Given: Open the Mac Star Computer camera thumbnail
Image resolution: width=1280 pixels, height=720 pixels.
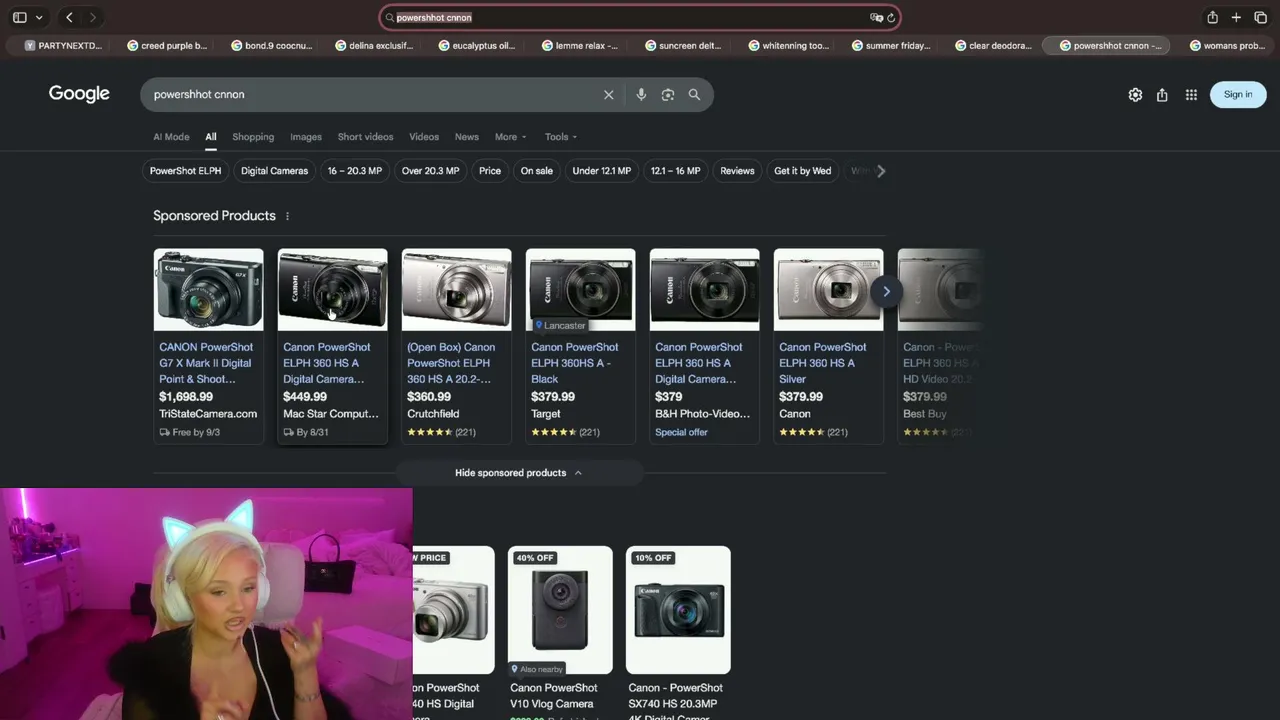Looking at the screenshot, I should pos(332,289).
